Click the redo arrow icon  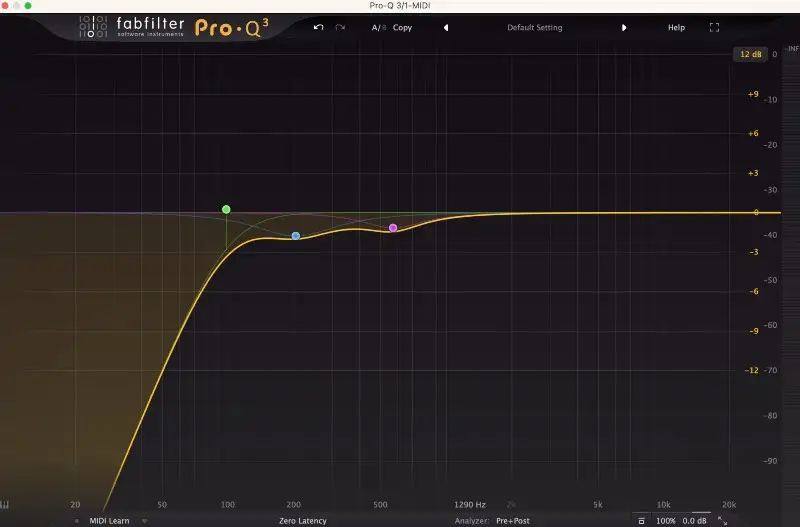341,27
